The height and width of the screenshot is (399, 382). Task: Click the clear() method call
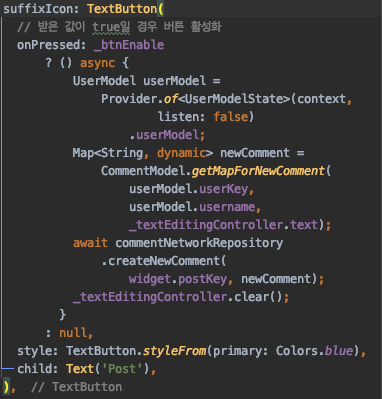258,297
